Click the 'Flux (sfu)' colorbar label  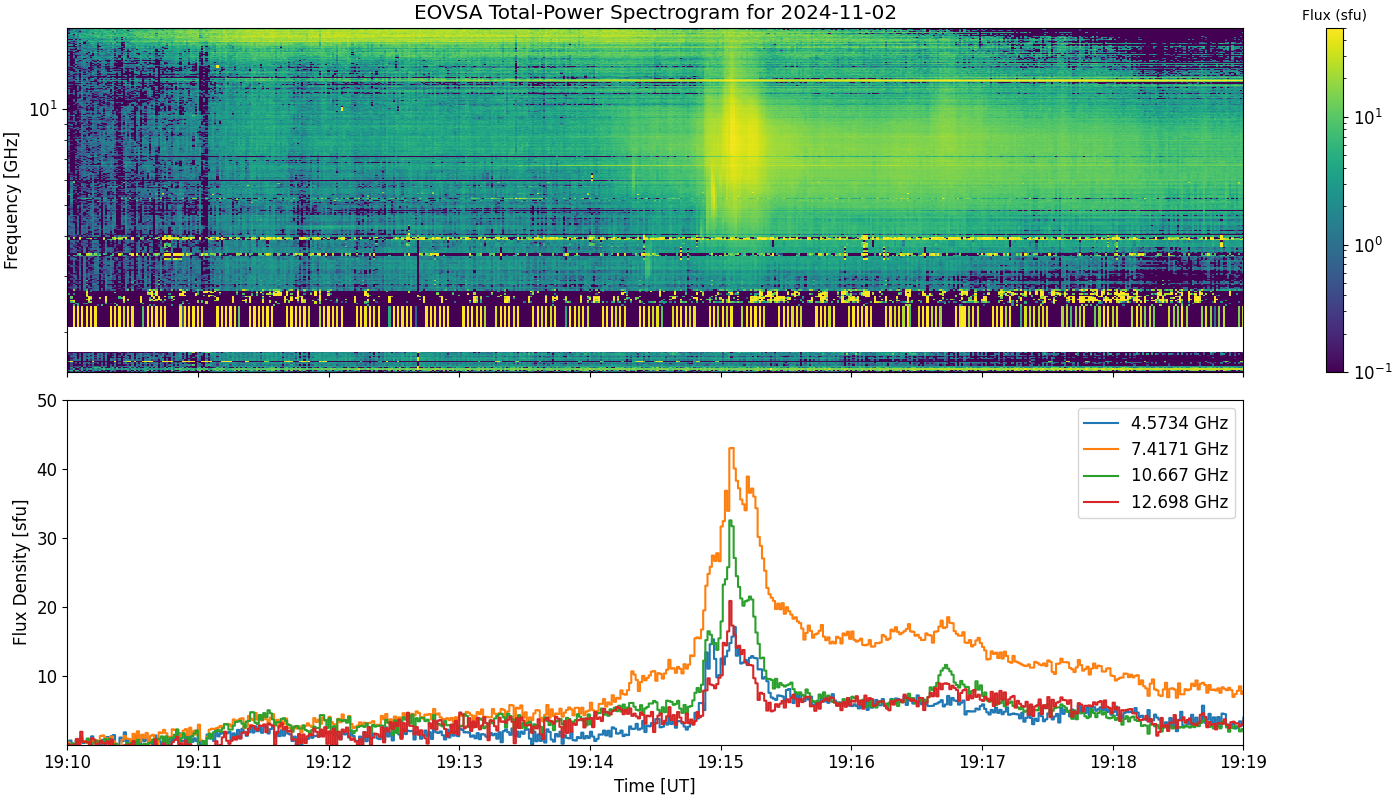point(1334,15)
